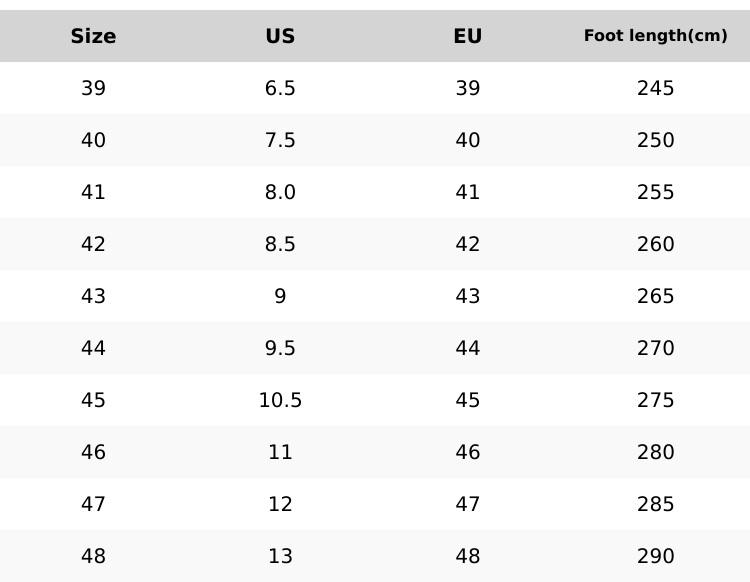The image size is (750, 582).
Task: Click US size 6.5 cell
Action: (x=280, y=88)
